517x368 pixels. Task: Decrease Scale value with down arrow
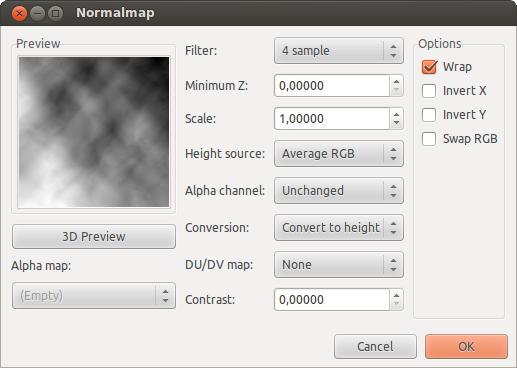point(396,123)
